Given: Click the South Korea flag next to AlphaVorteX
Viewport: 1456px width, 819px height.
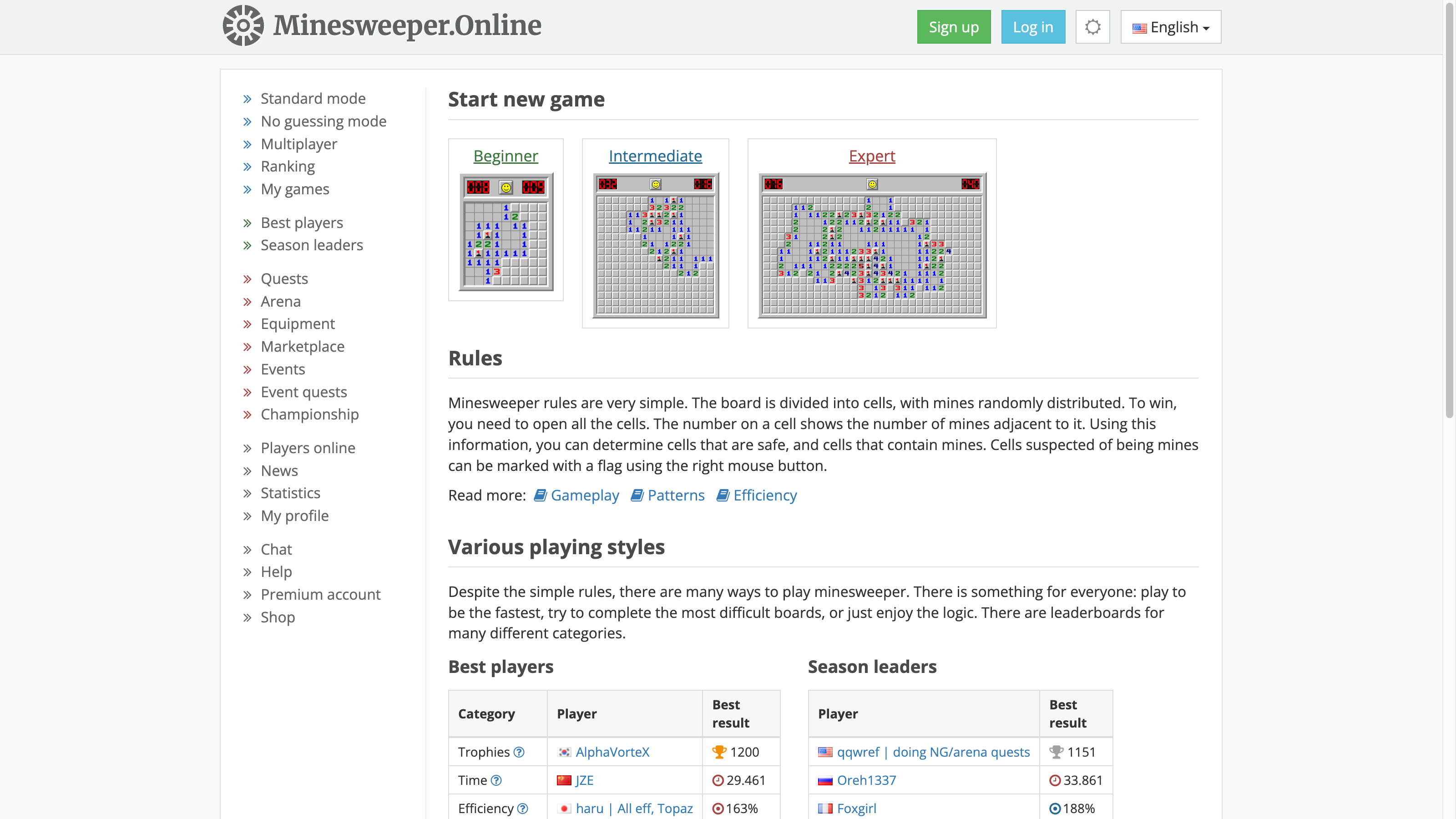Looking at the screenshot, I should point(564,752).
